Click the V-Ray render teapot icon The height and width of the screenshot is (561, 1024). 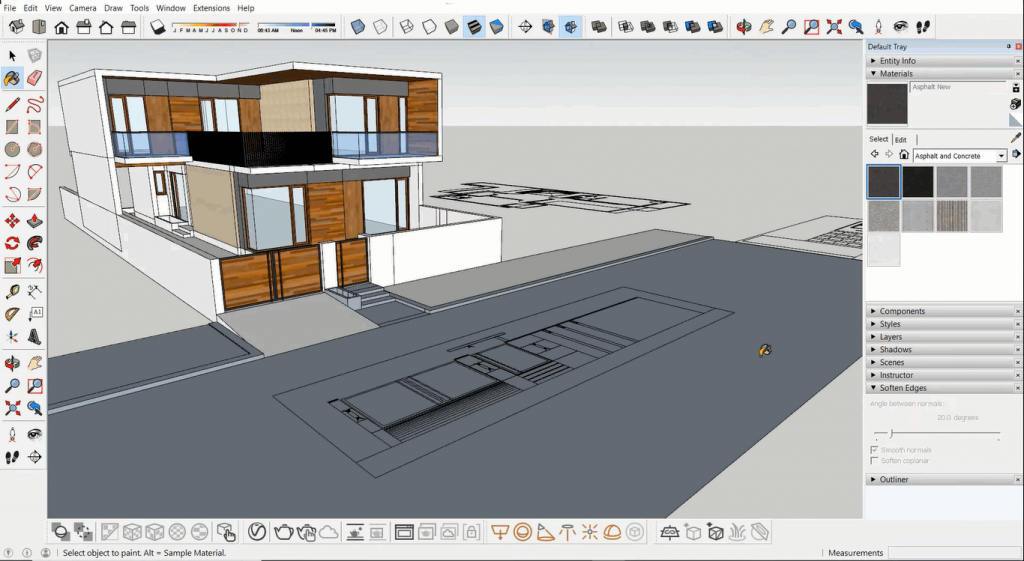pyautogui.click(x=283, y=532)
